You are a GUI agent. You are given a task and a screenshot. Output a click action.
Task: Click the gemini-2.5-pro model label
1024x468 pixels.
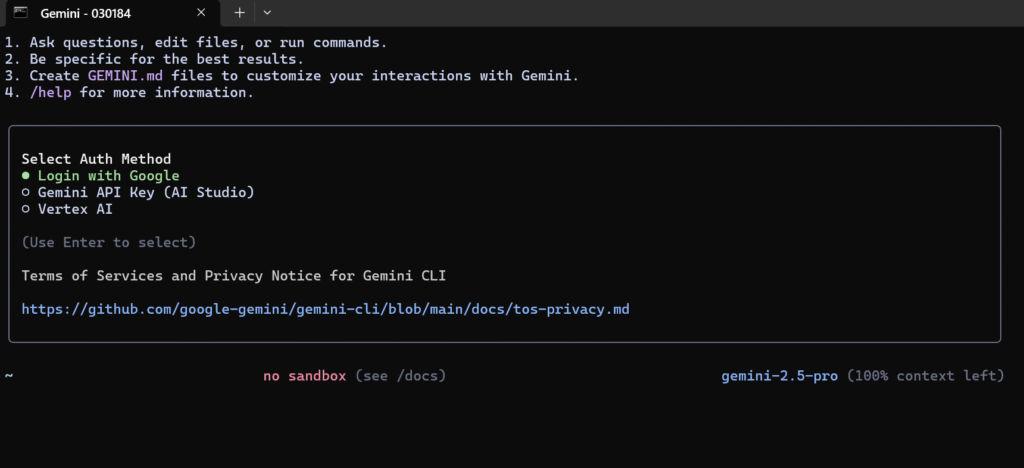click(x=779, y=376)
